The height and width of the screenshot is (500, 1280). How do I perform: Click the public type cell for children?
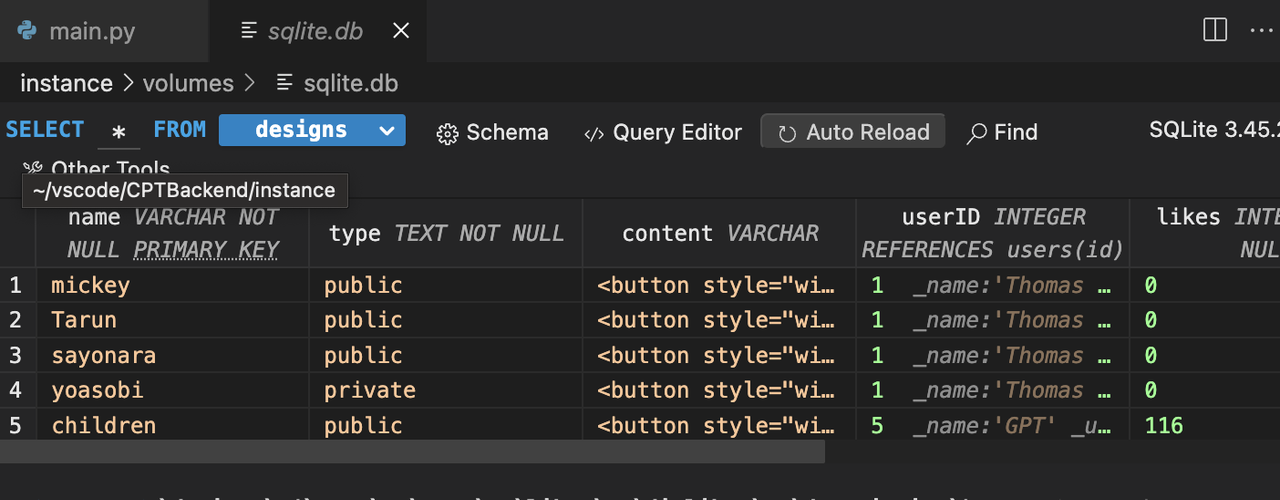point(446,425)
